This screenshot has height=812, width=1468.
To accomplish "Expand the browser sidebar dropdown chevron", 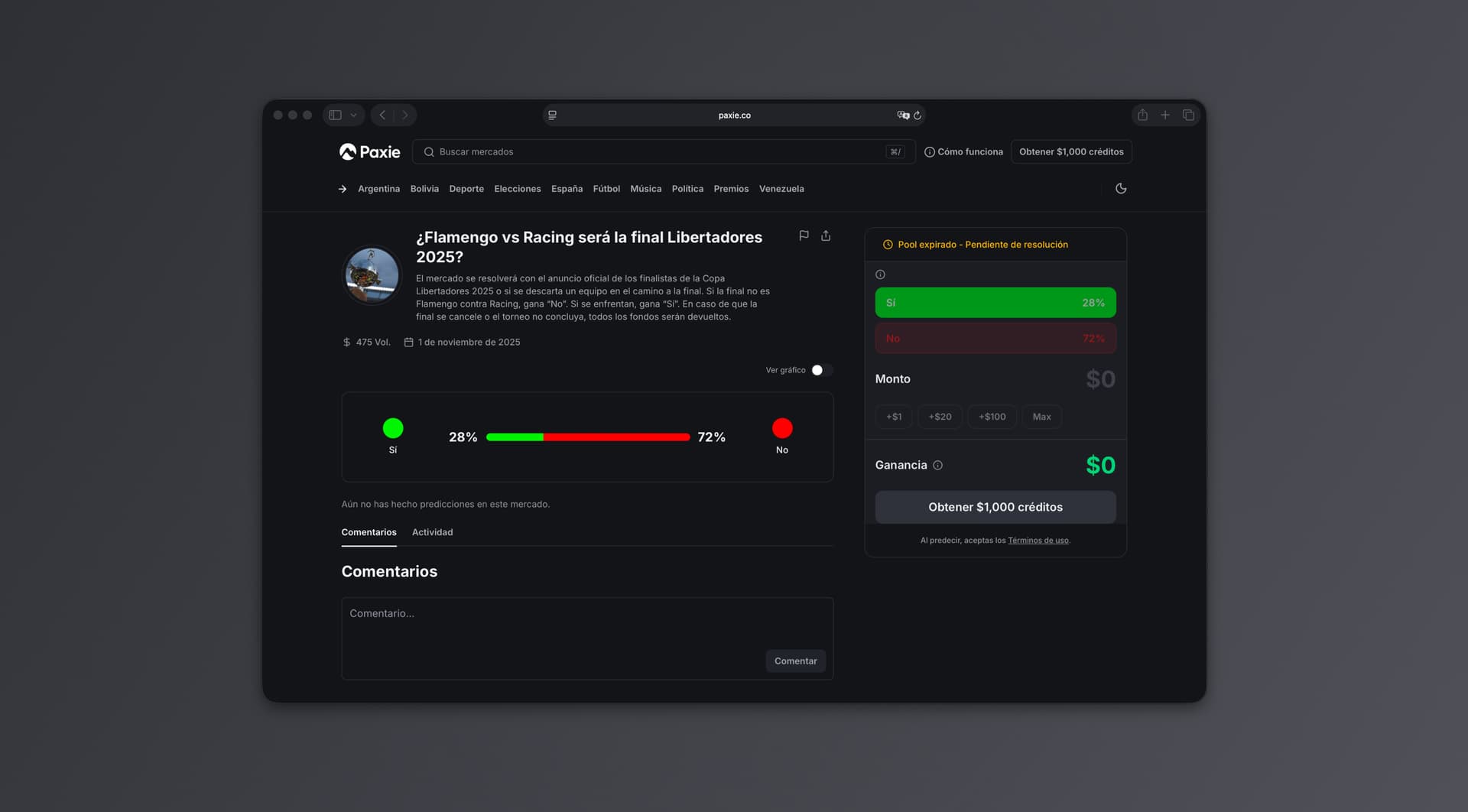I will pyautogui.click(x=353, y=115).
